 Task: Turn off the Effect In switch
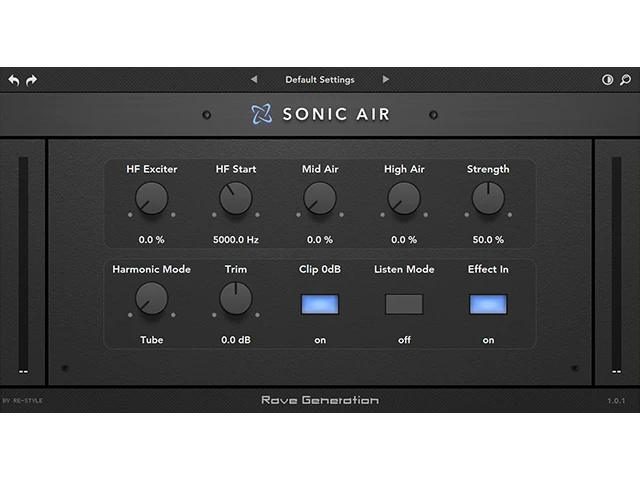click(x=488, y=304)
